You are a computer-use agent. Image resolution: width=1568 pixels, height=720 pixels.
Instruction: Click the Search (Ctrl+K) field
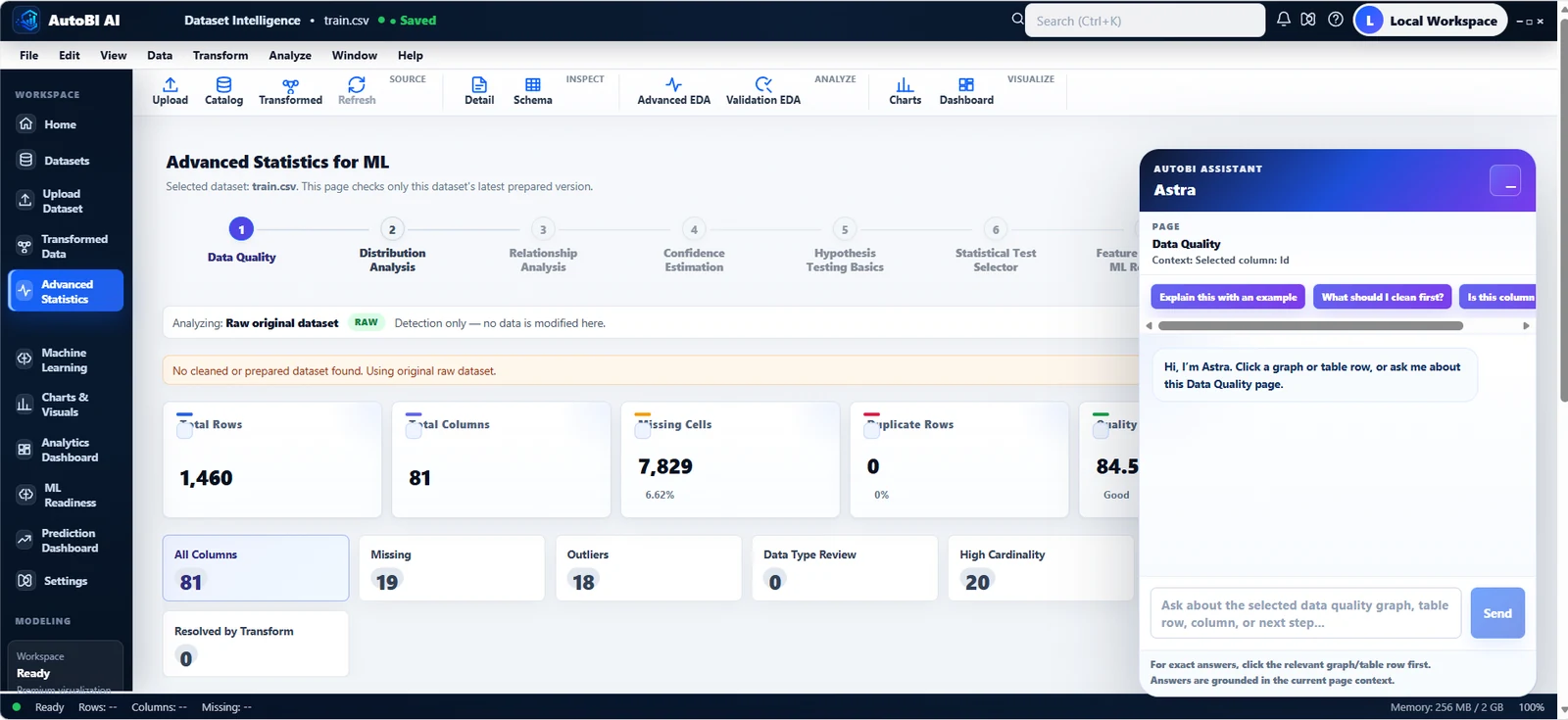point(1145,21)
